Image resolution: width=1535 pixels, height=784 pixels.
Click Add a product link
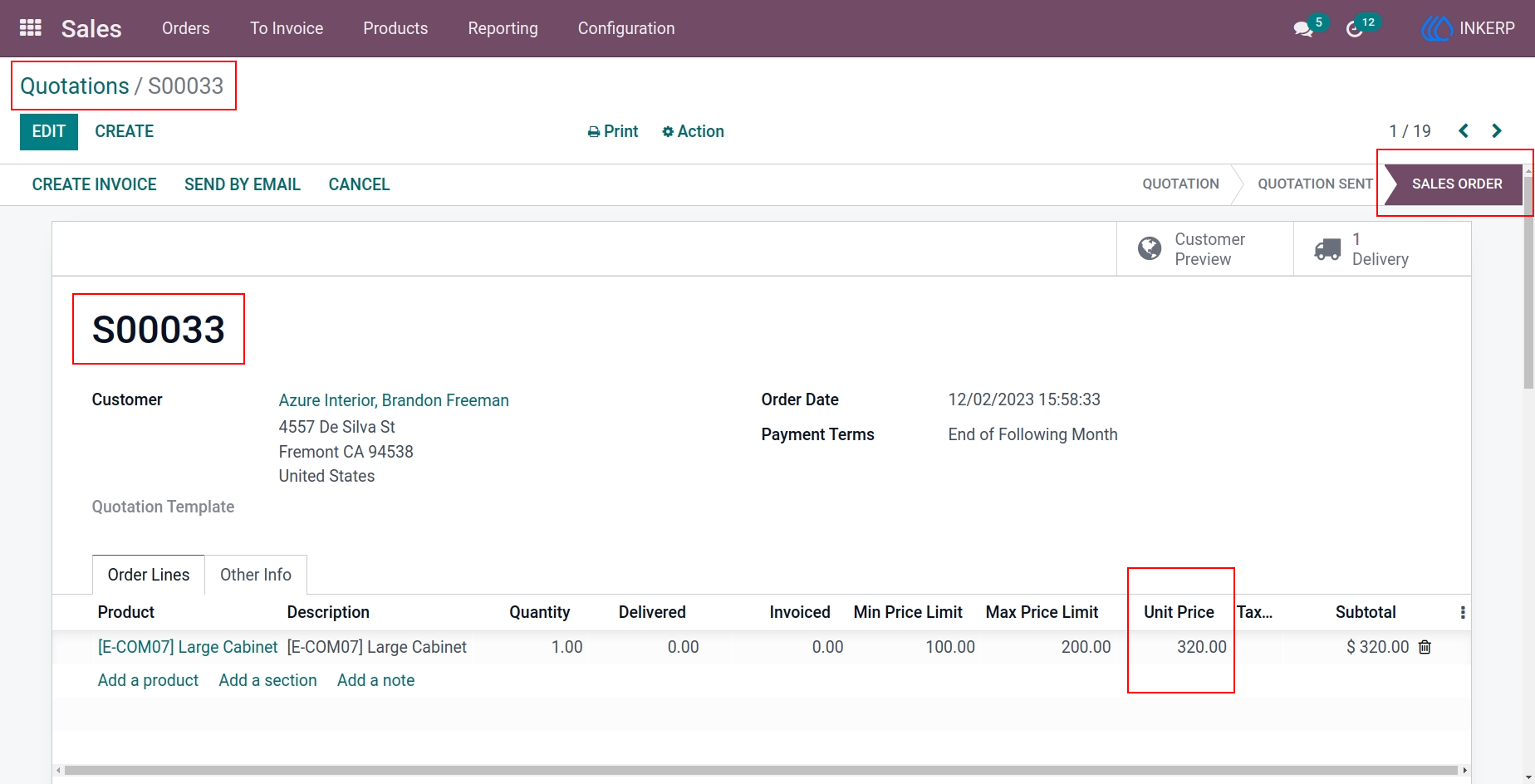point(148,680)
